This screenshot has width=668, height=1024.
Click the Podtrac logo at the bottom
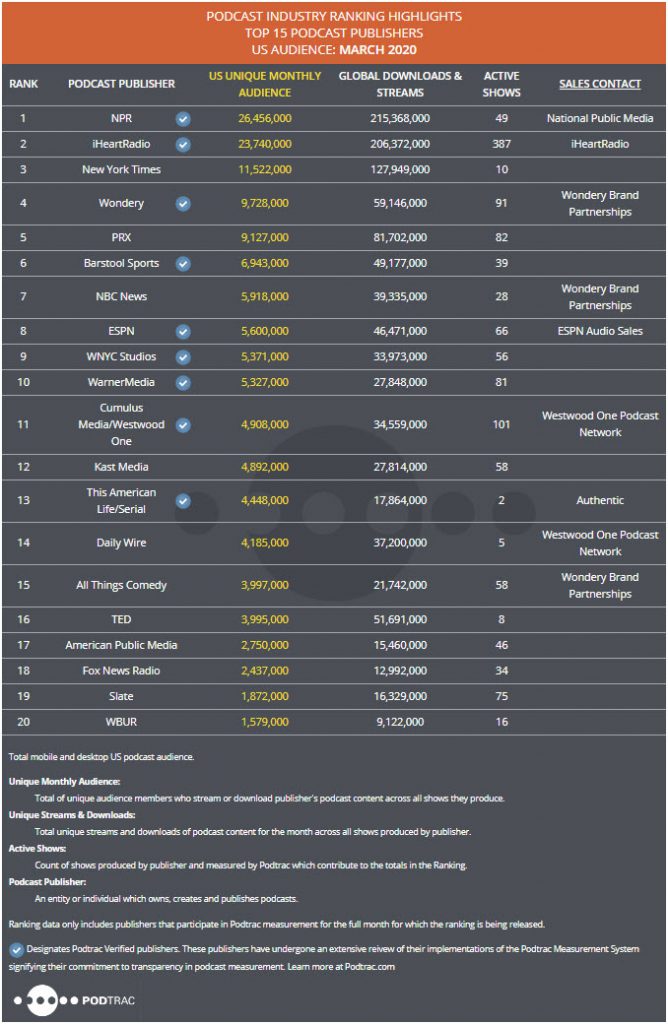click(x=74, y=1000)
